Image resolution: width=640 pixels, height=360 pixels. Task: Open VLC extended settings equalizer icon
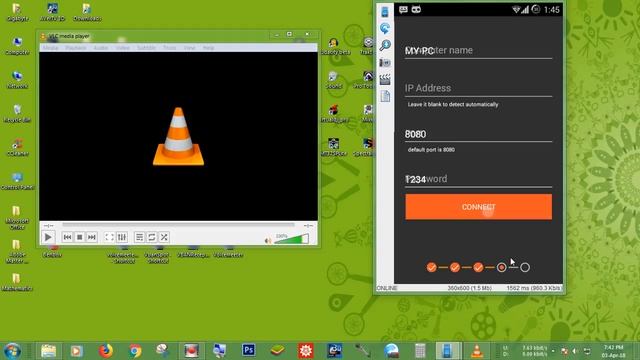[122, 237]
